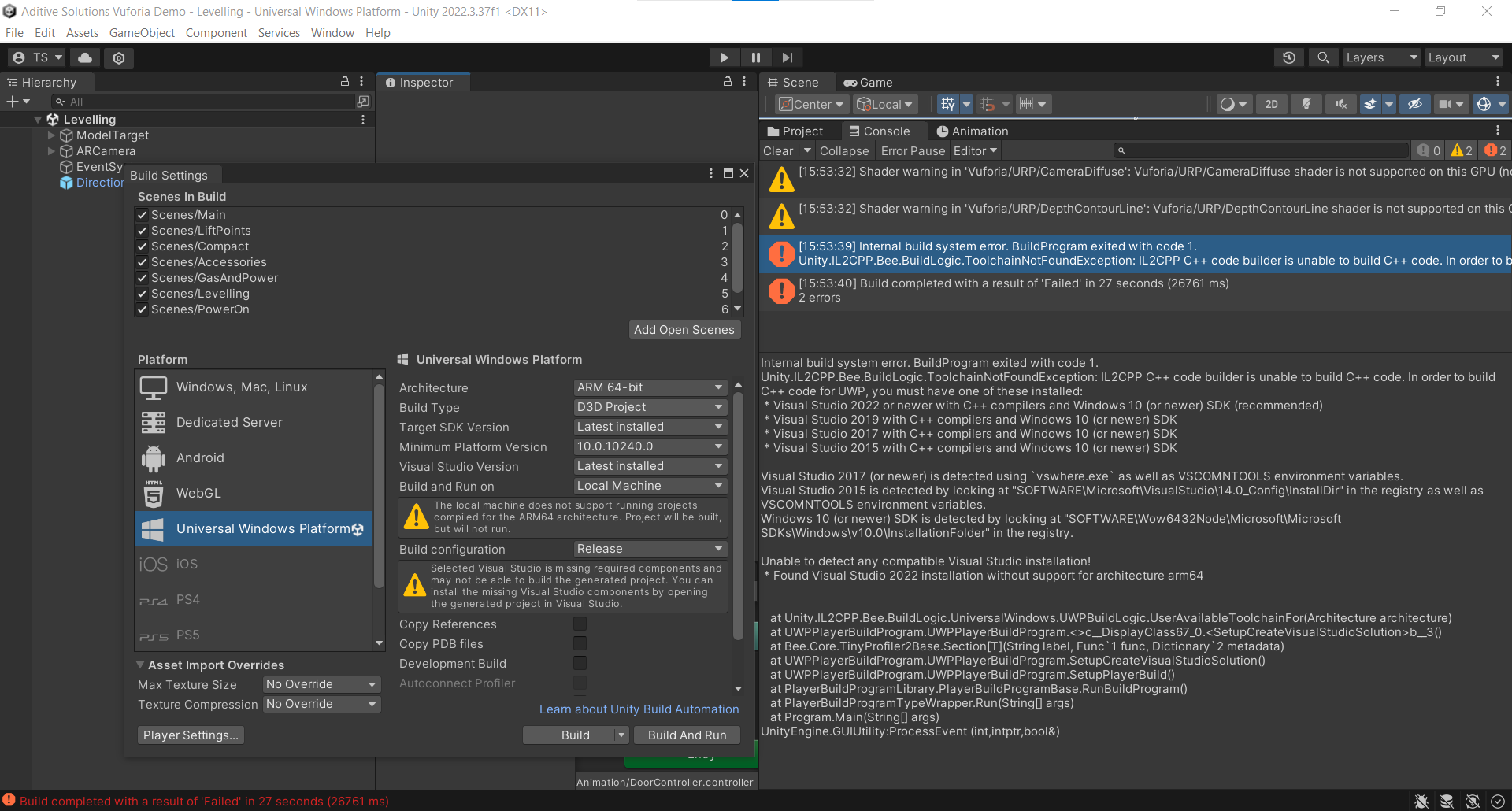This screenshot has width=1512, height=811.
Task: Open Max Texture Size override dropdown
Action: point(322,684)
